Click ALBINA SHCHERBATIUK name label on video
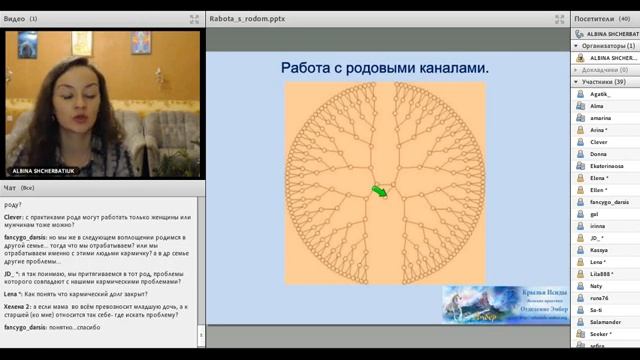Image resolution: width=640 pixels, height=360 pixels. [x=43, y=171]
